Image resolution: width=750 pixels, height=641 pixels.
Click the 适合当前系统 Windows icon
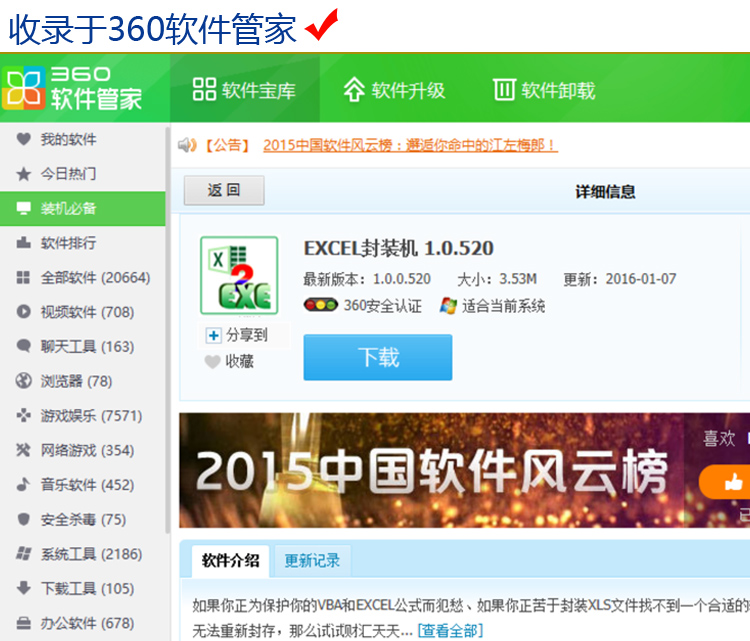[448, 306]
